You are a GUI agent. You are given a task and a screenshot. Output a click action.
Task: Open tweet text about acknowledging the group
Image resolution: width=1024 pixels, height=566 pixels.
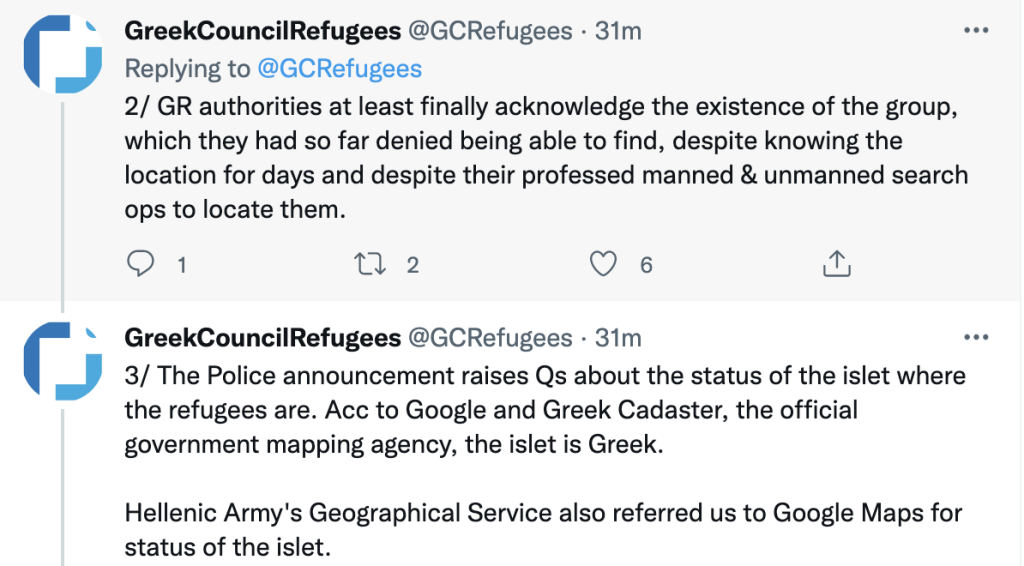pyautogui.click(x=546, y=158)
